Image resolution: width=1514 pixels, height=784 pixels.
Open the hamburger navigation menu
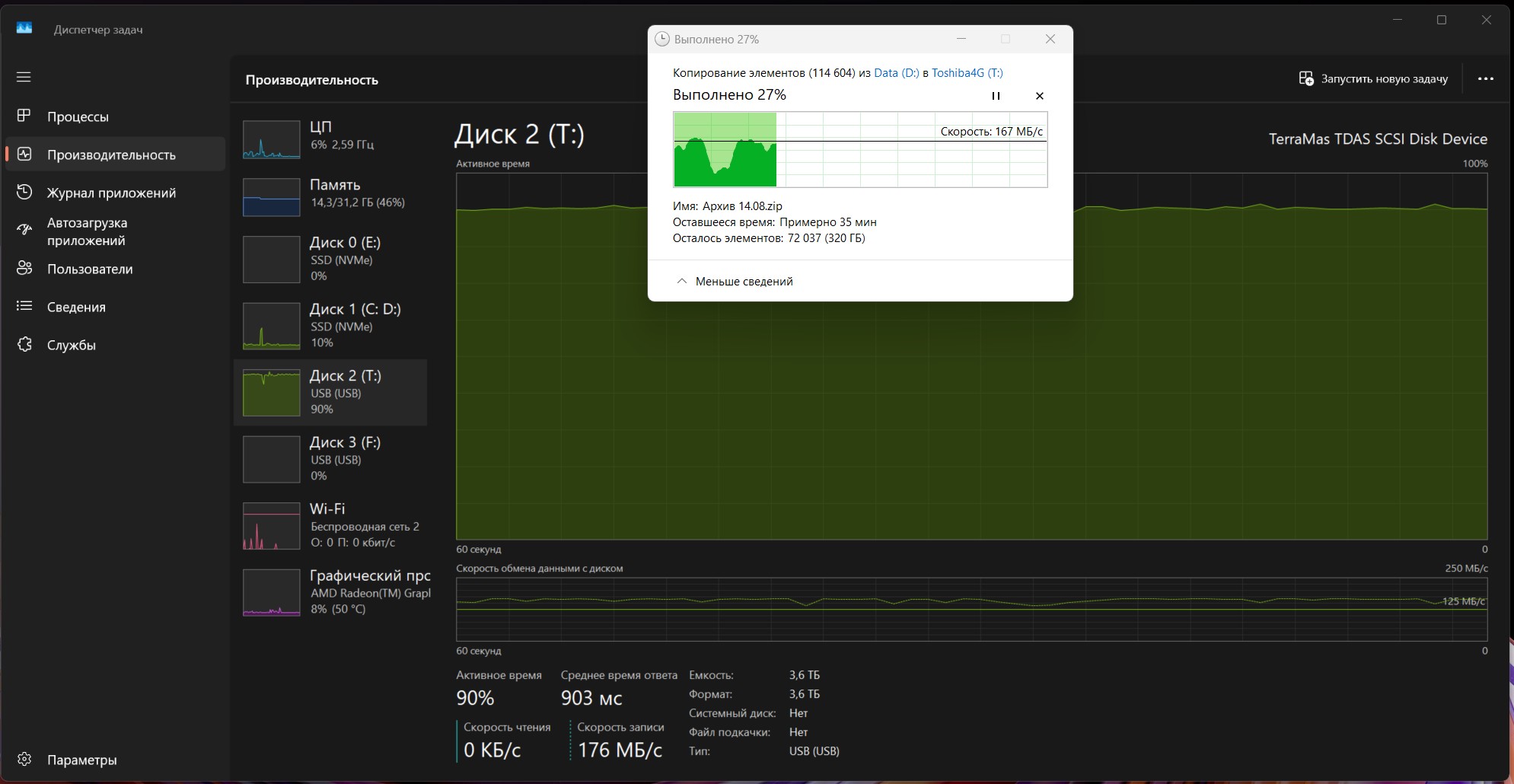(24, 77)
